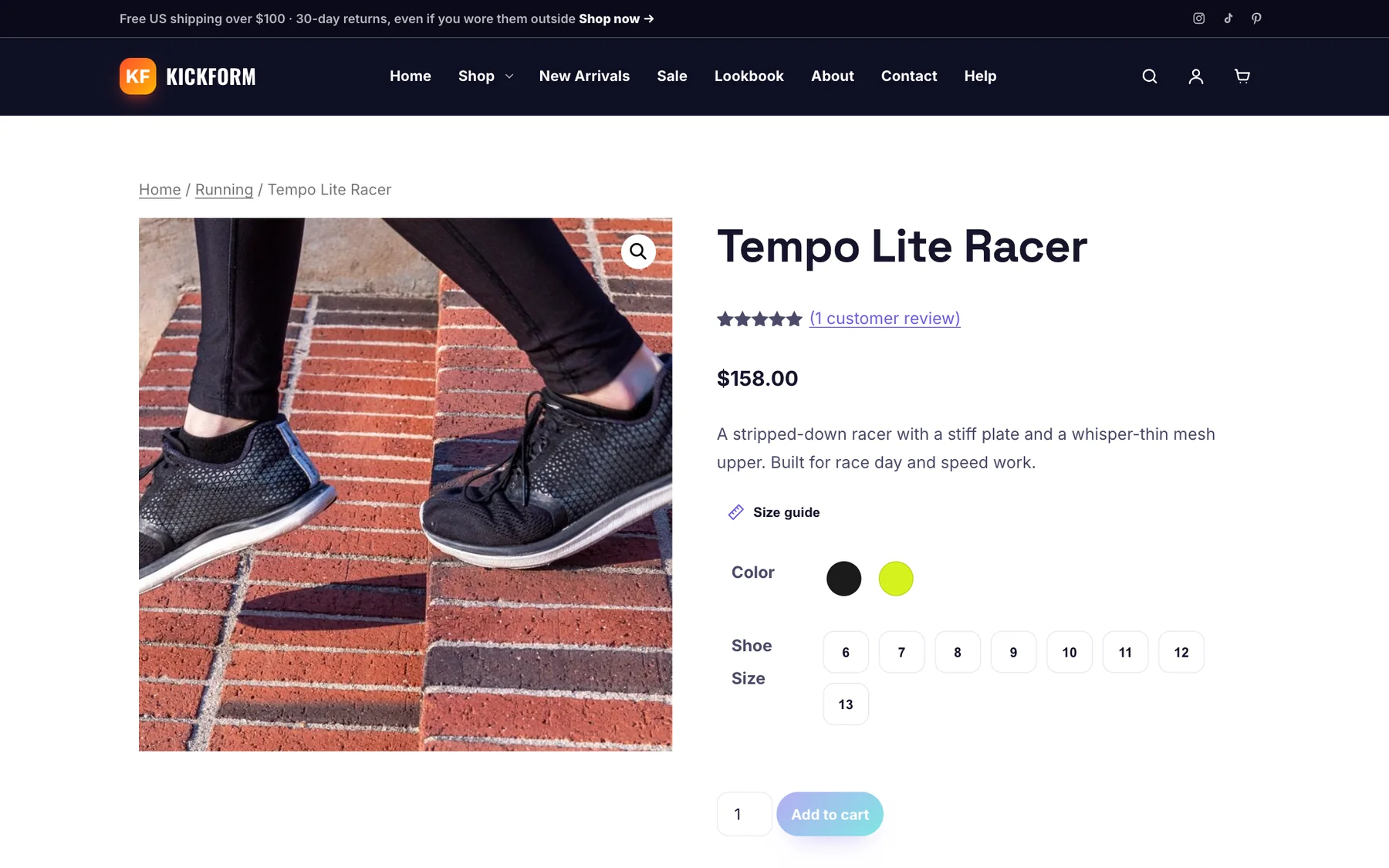This screenshot has height=868, width=1389.
Task: Click the $158.00 price
Action: coord(757,379)
